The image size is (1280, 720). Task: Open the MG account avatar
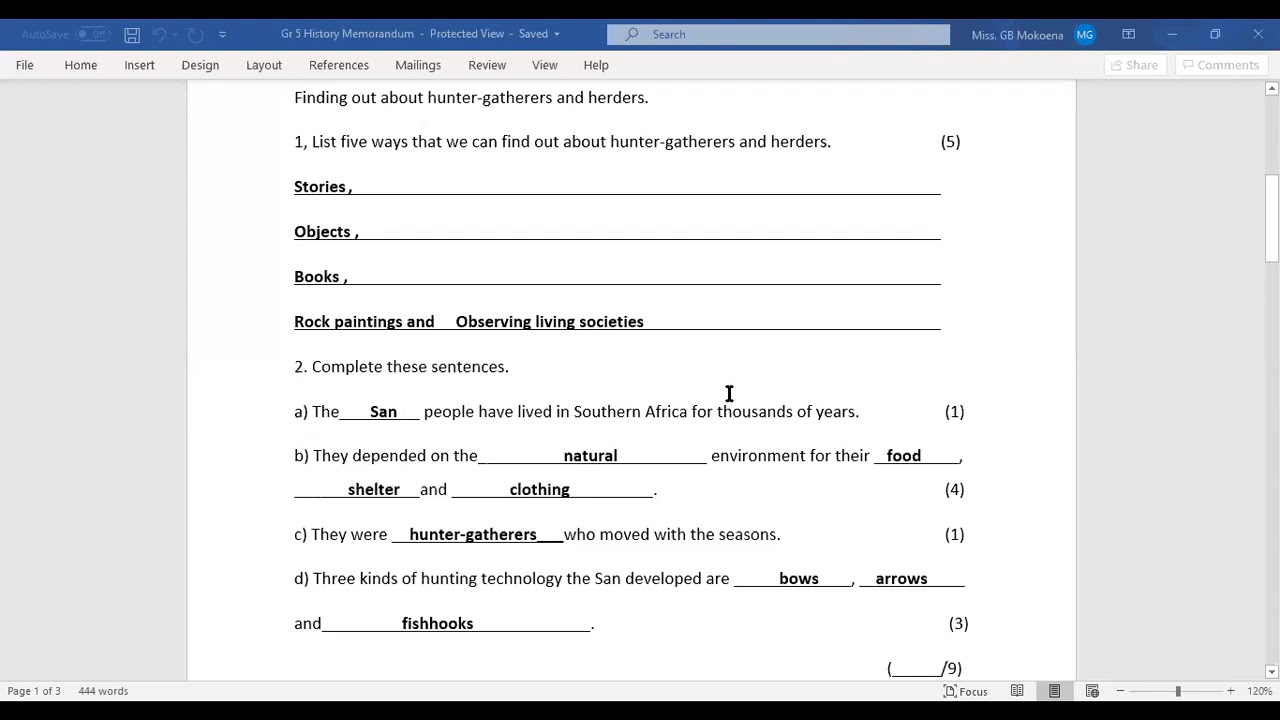1085,35
